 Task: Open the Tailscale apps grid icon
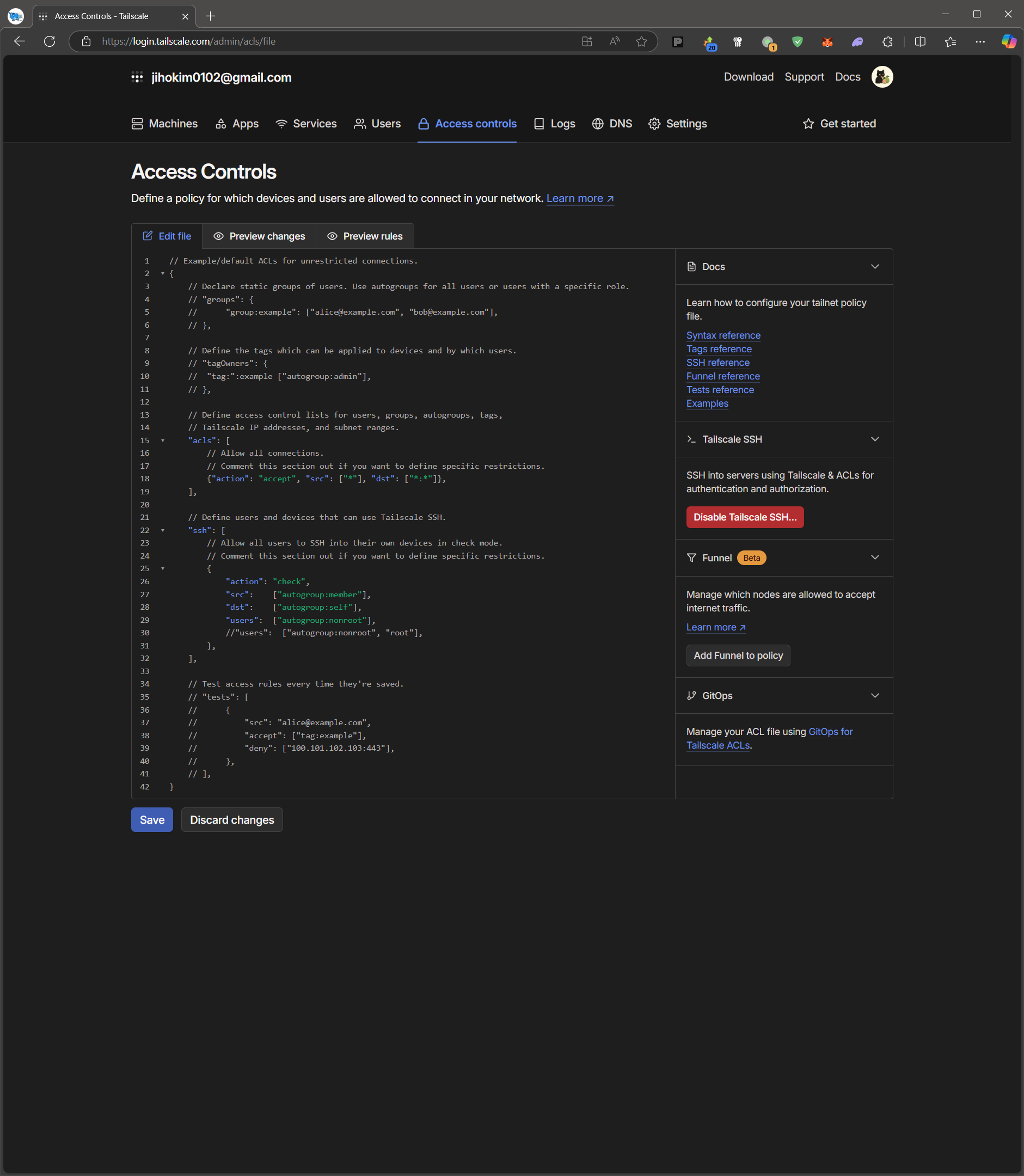pos(137,77)
